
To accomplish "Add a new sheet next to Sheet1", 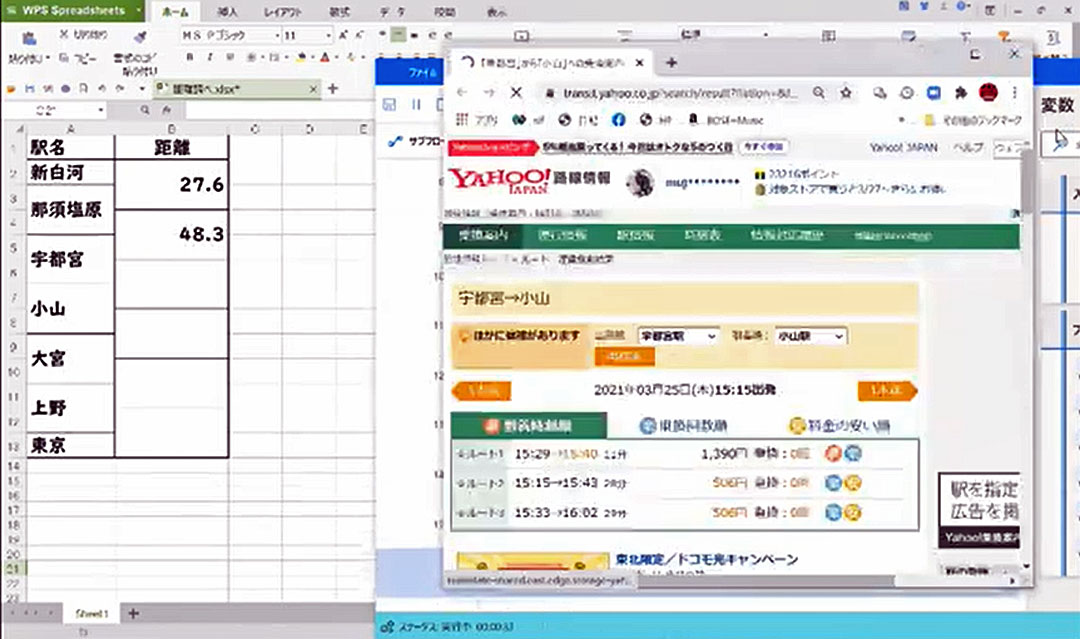I will click(134, 613).
